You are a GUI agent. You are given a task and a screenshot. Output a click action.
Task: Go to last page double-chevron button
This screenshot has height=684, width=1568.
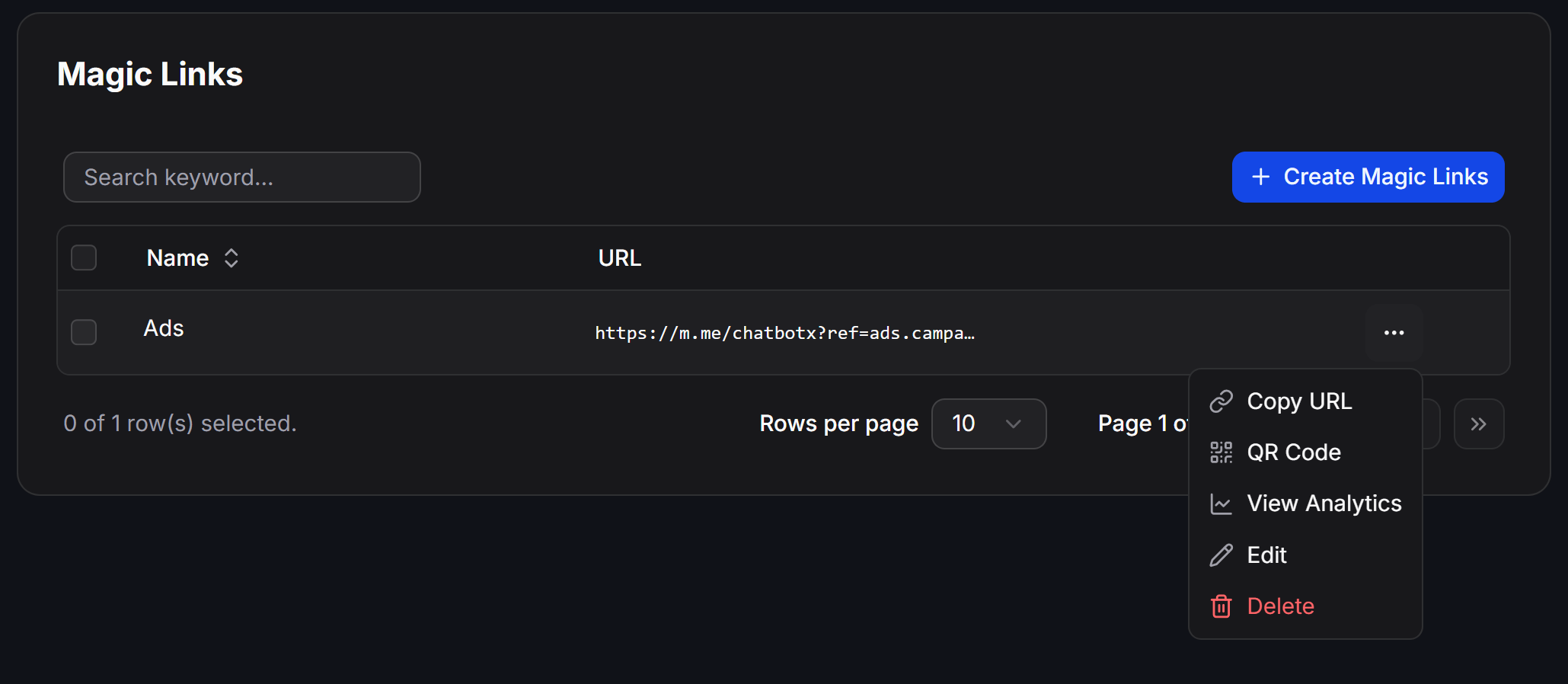(x=1478, y=424)
